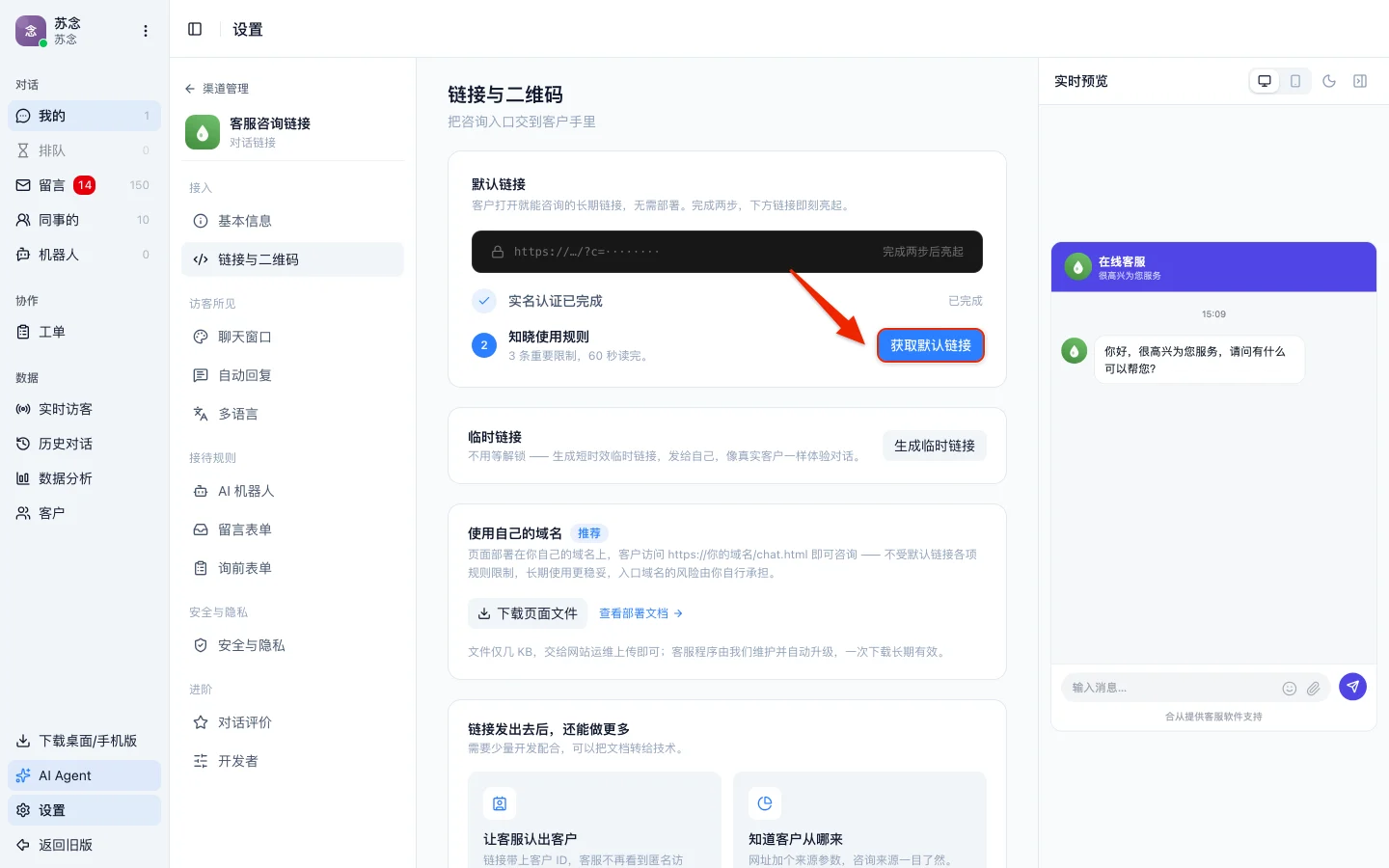This screenshot has width=1389, height=868.
Task: Open 同事的 conversations
Action: coord(85,220)
